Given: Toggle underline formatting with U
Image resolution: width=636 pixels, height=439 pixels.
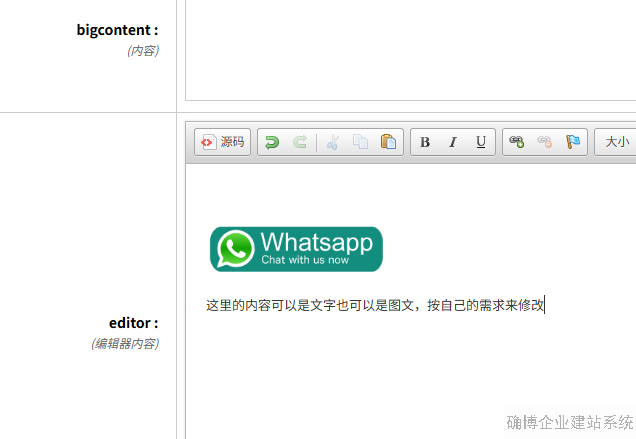Looking at the screenshot, I should pyautogui.click(x=481, y=142).
